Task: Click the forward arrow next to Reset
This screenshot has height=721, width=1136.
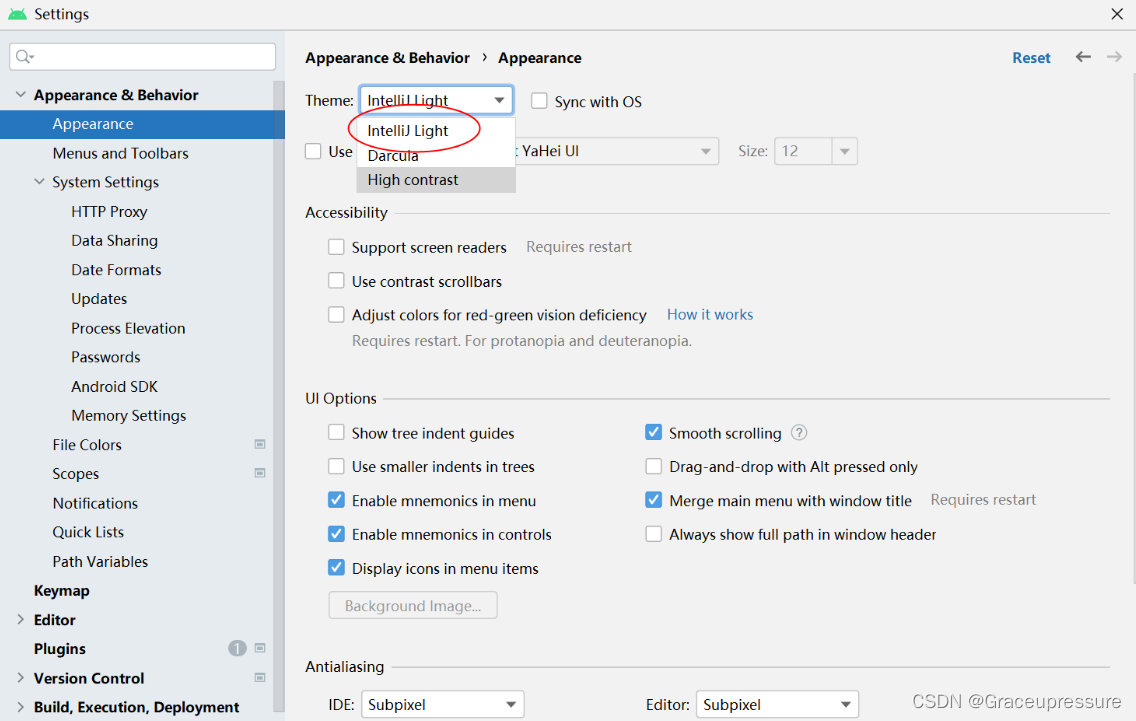Action: (x=1114, y=57)
